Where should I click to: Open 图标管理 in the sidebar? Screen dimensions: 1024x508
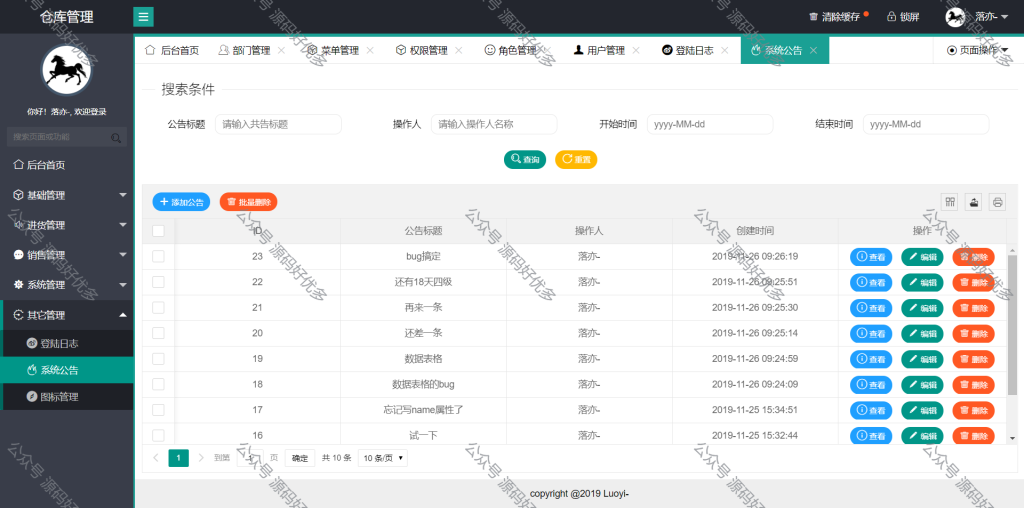(x=67, y=397)
